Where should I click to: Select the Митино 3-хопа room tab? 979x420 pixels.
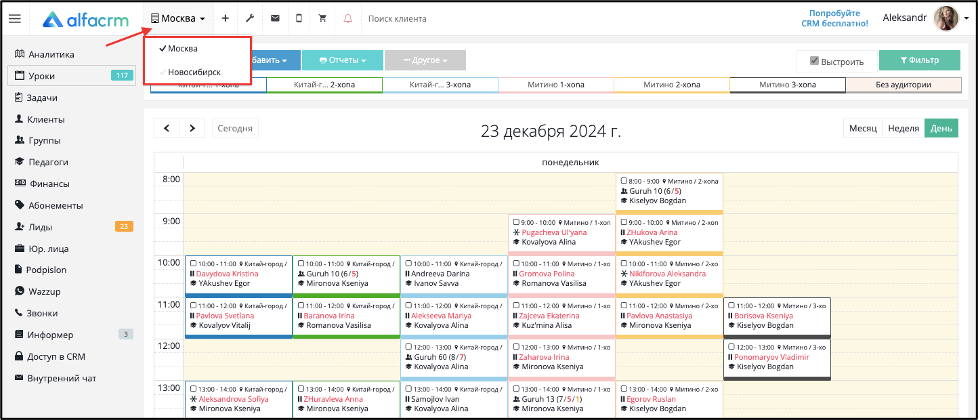787,85
